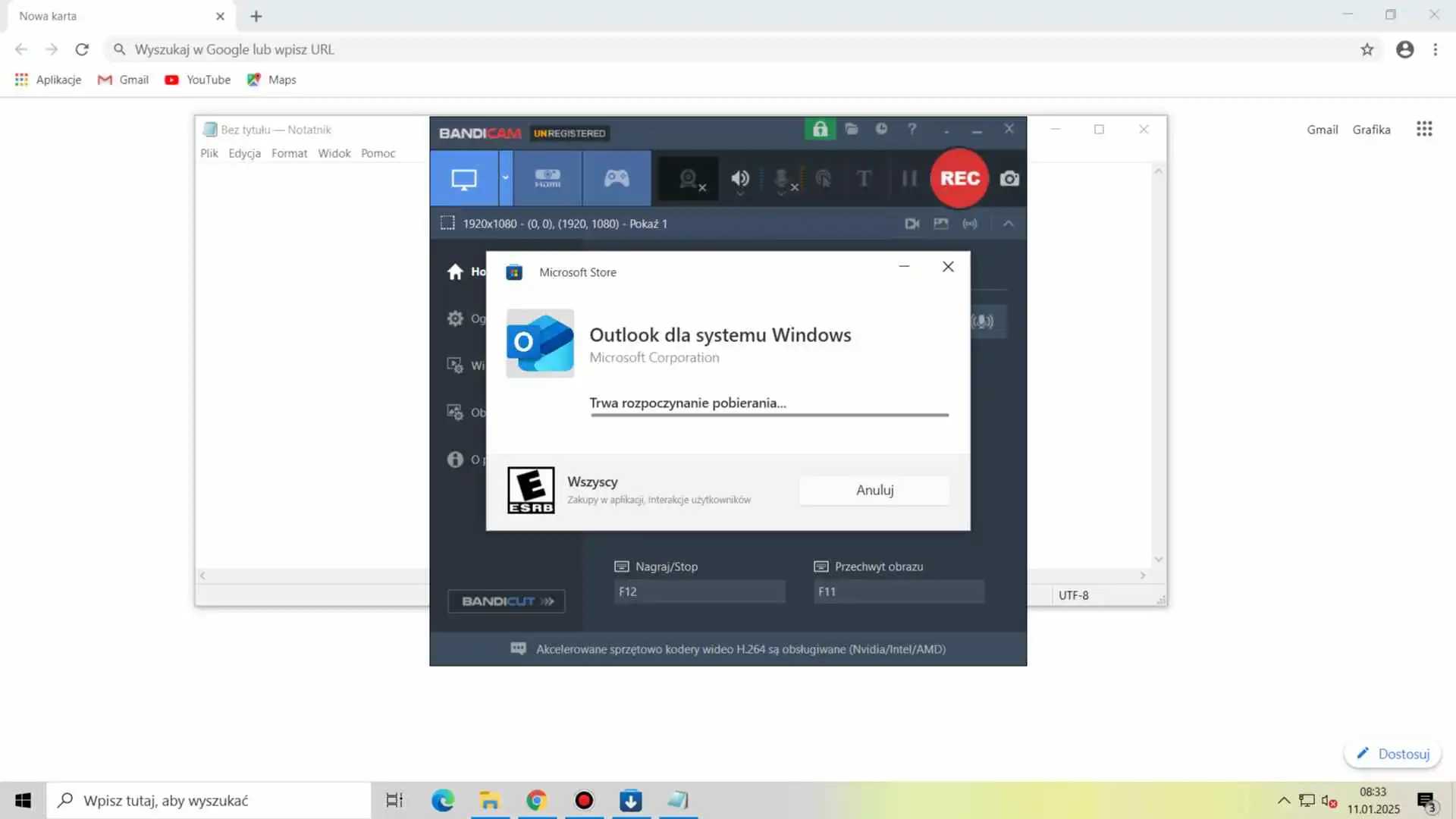Click Anuluj to cancel Outlook download

point(874,491)
